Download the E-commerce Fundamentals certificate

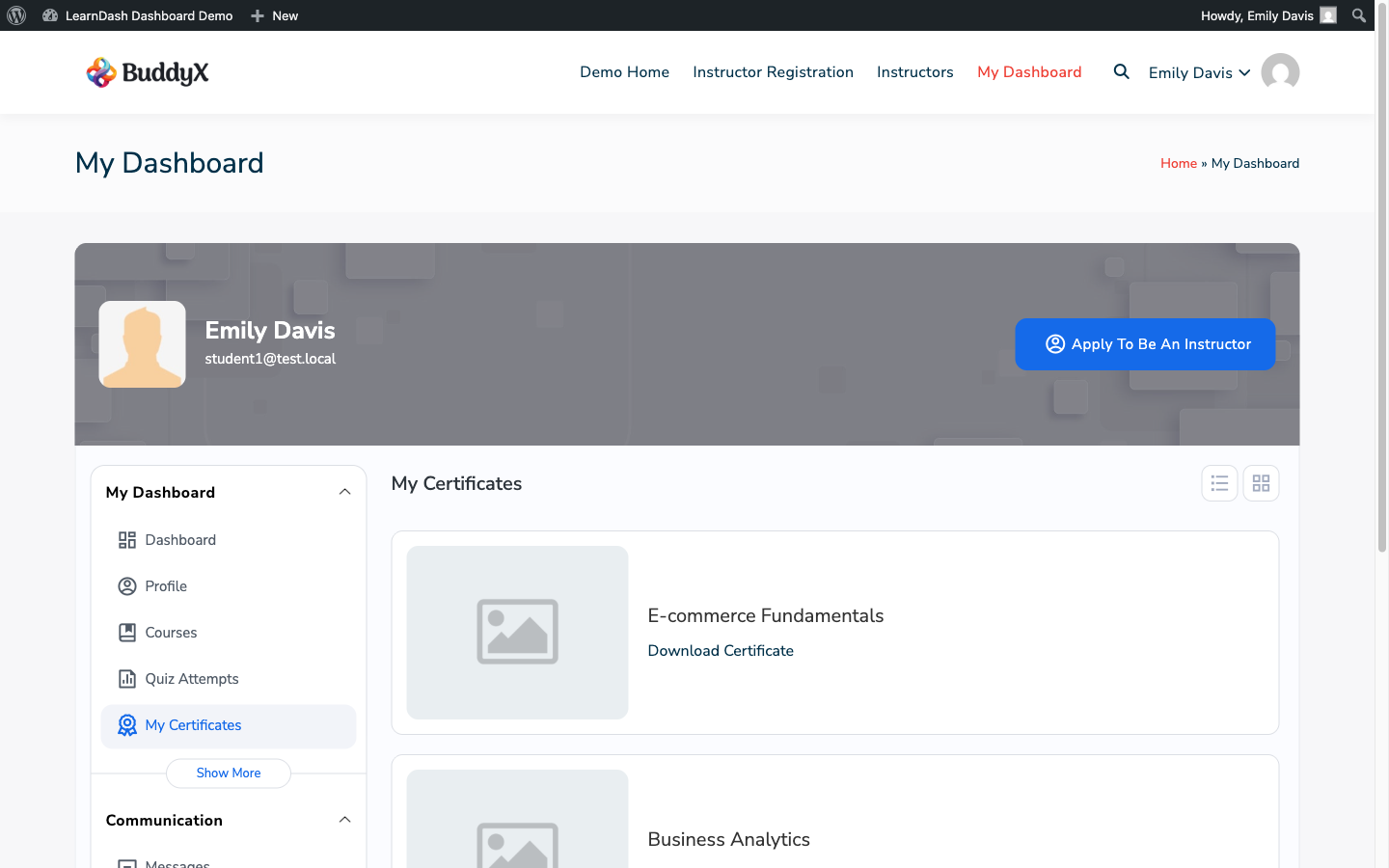pyautogui.click(x=721, y=650)
